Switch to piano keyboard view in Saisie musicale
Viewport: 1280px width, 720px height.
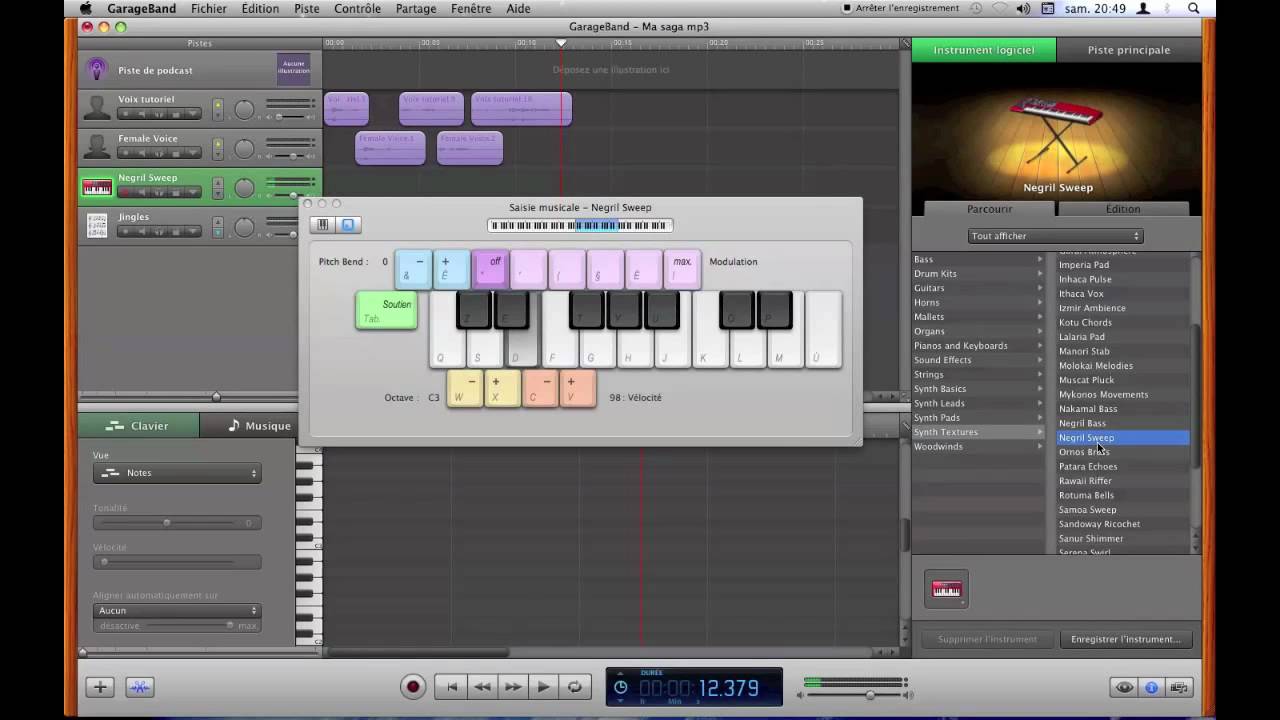pos(322,225)
